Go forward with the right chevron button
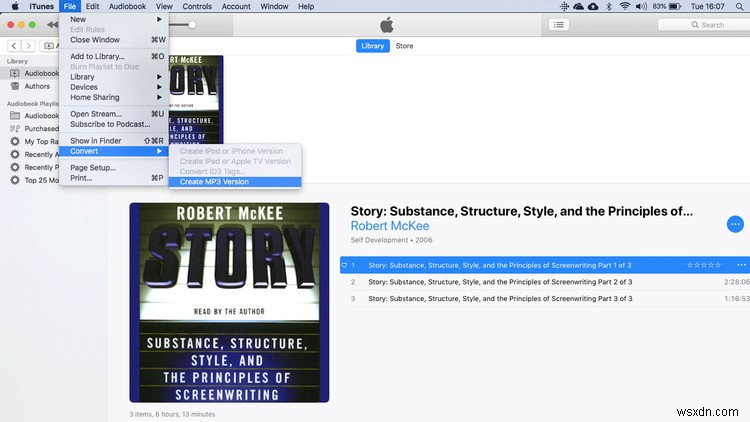750x422 pixels. pyautogui.click(x=29, y=45)
